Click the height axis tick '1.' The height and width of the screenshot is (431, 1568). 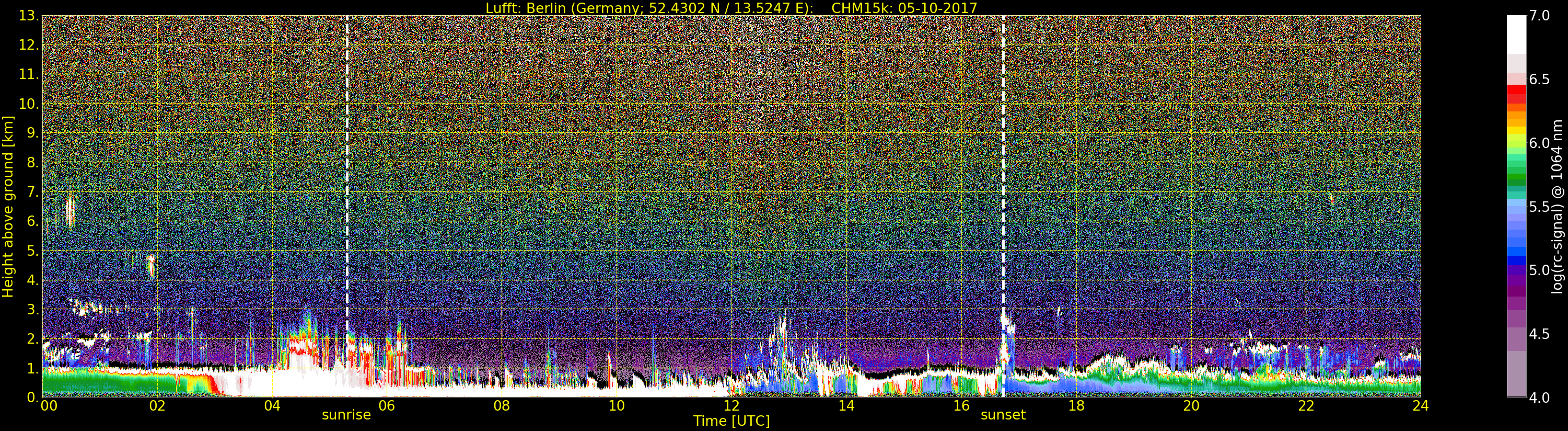(x=32, y=368)
